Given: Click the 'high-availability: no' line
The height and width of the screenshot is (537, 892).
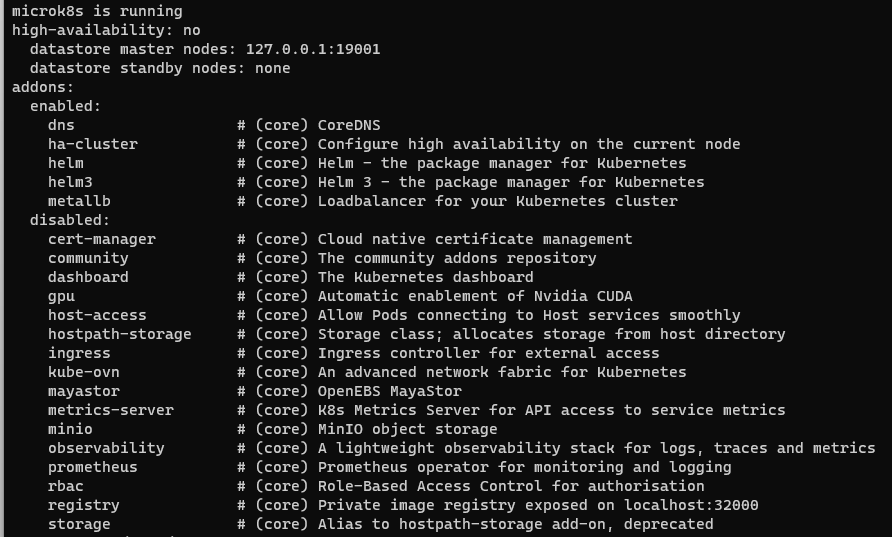Looking at the screenshot, I should click(x=106, y=31).
